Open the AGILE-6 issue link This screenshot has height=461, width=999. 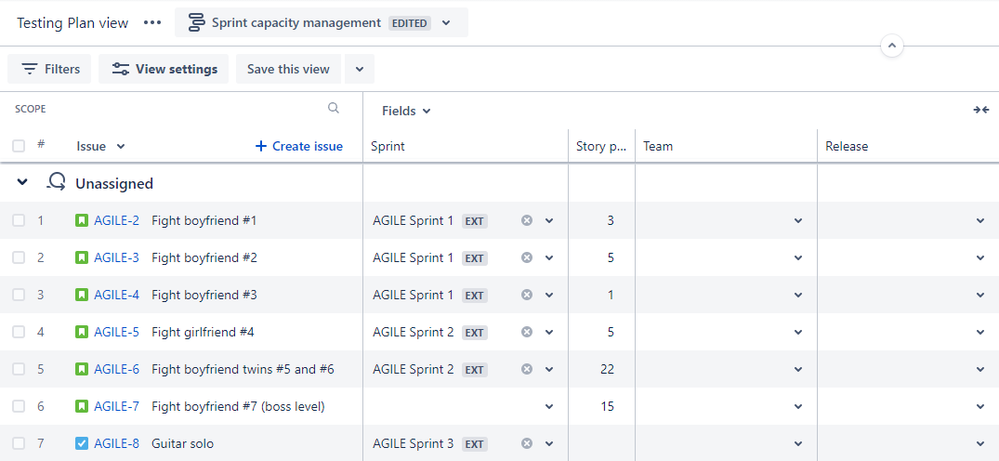point(116,369)
